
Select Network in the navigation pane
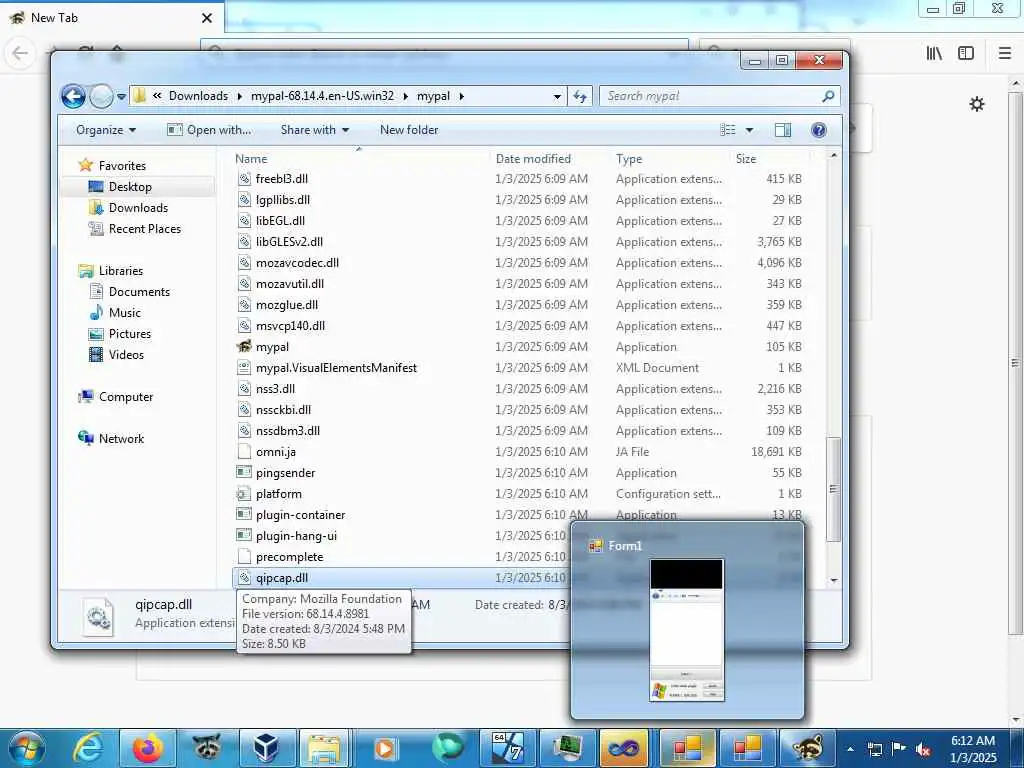click(111, 439)
